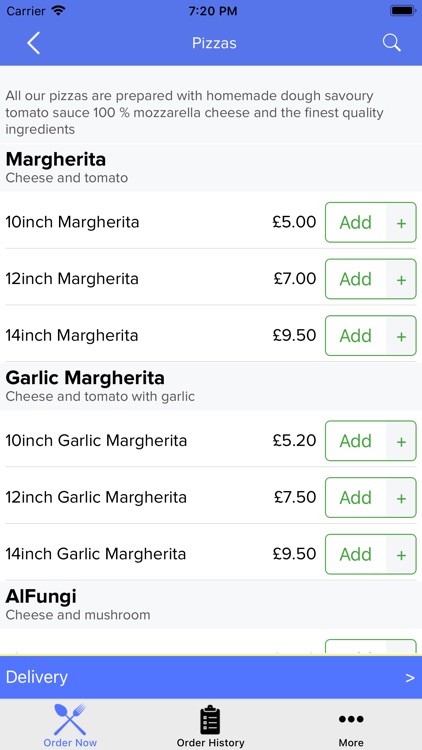
Task: Tap plus icon for 12inch Garlic Margherita
Action: coord(401,497)
